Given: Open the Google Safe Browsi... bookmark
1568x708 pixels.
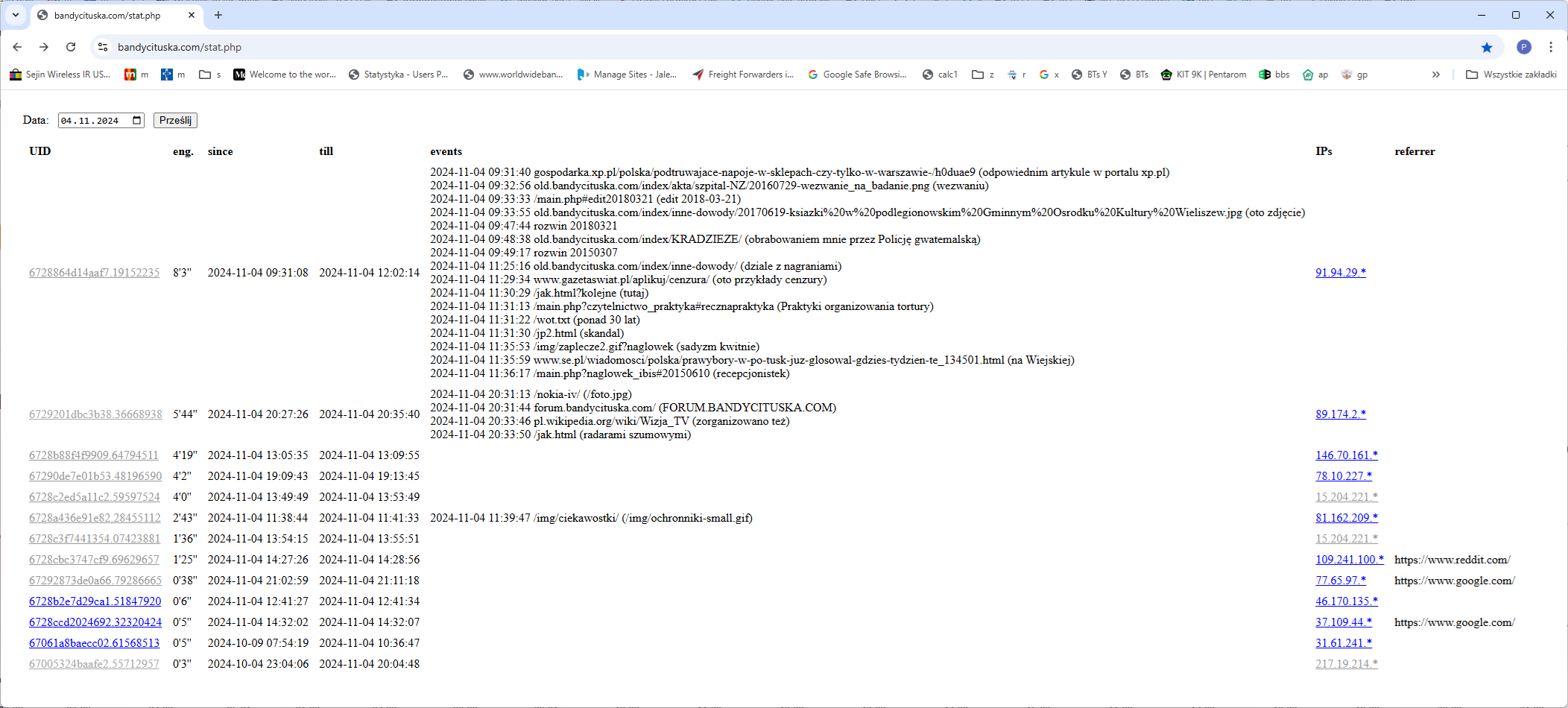Looking at the screenshot, I should [x=858, y=75].
